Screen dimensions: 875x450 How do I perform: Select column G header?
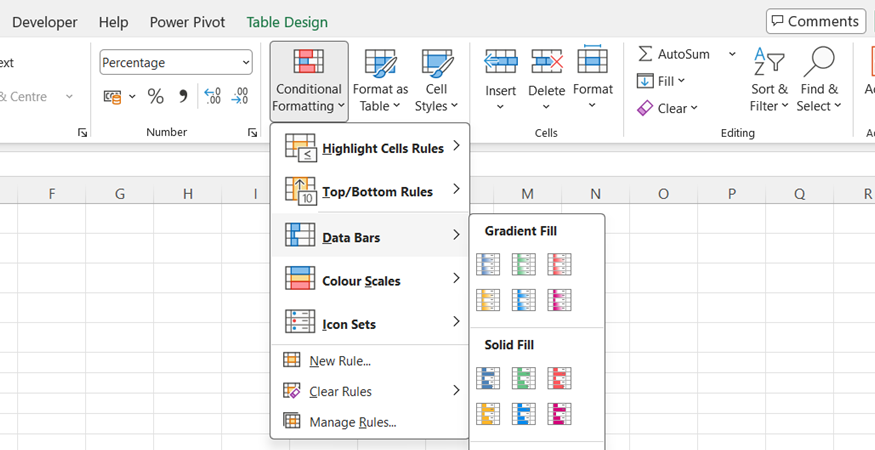point(119,194)
